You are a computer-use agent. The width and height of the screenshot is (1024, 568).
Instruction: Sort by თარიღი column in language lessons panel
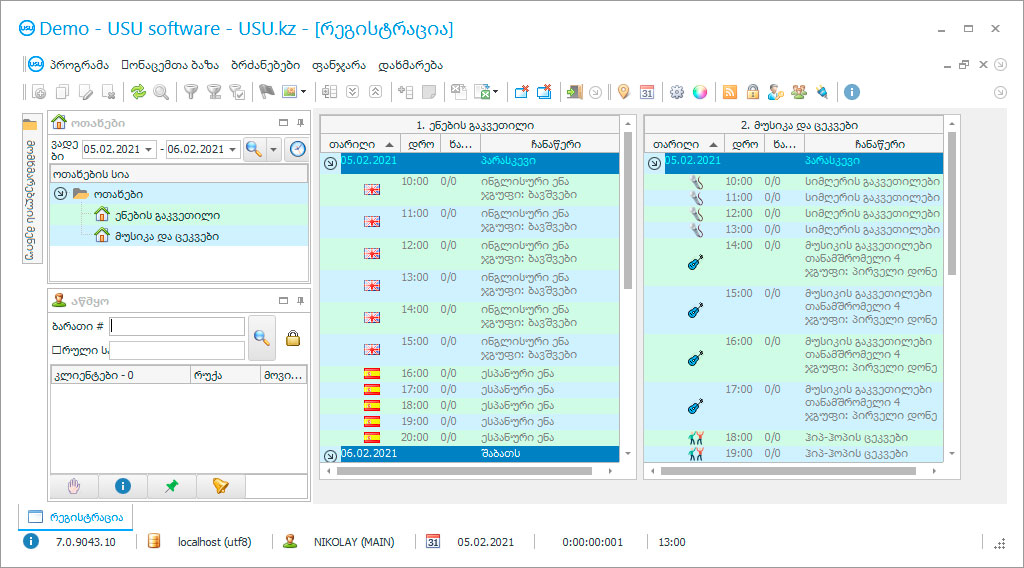click(x=360, y=144)
